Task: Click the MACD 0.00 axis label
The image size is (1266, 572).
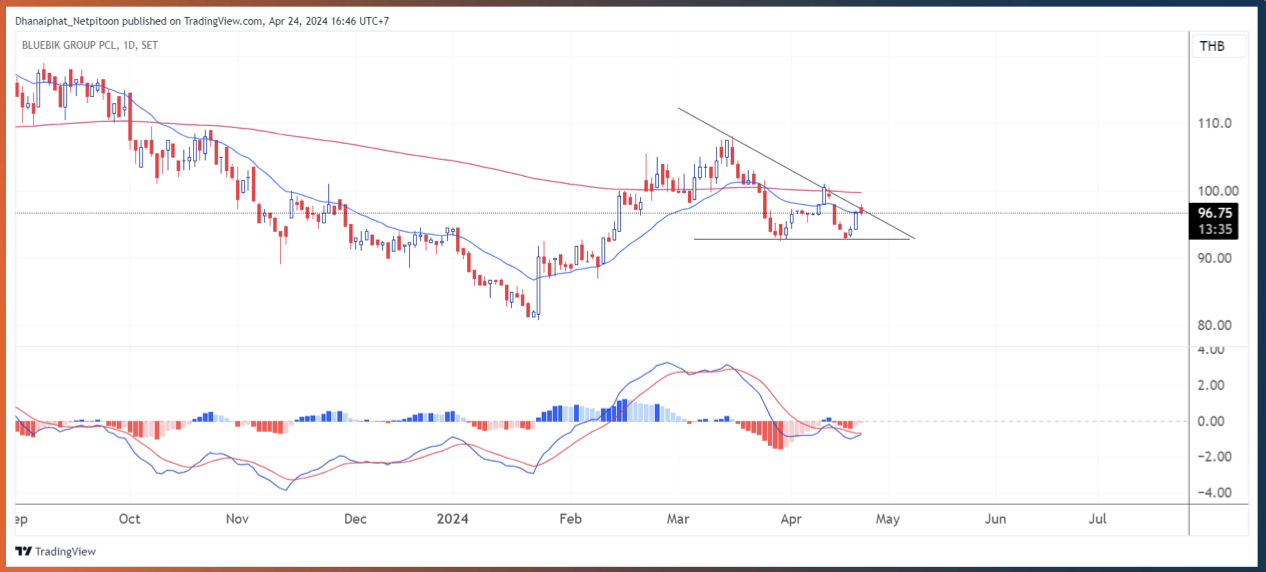Action: click(x=1211, y=421)
